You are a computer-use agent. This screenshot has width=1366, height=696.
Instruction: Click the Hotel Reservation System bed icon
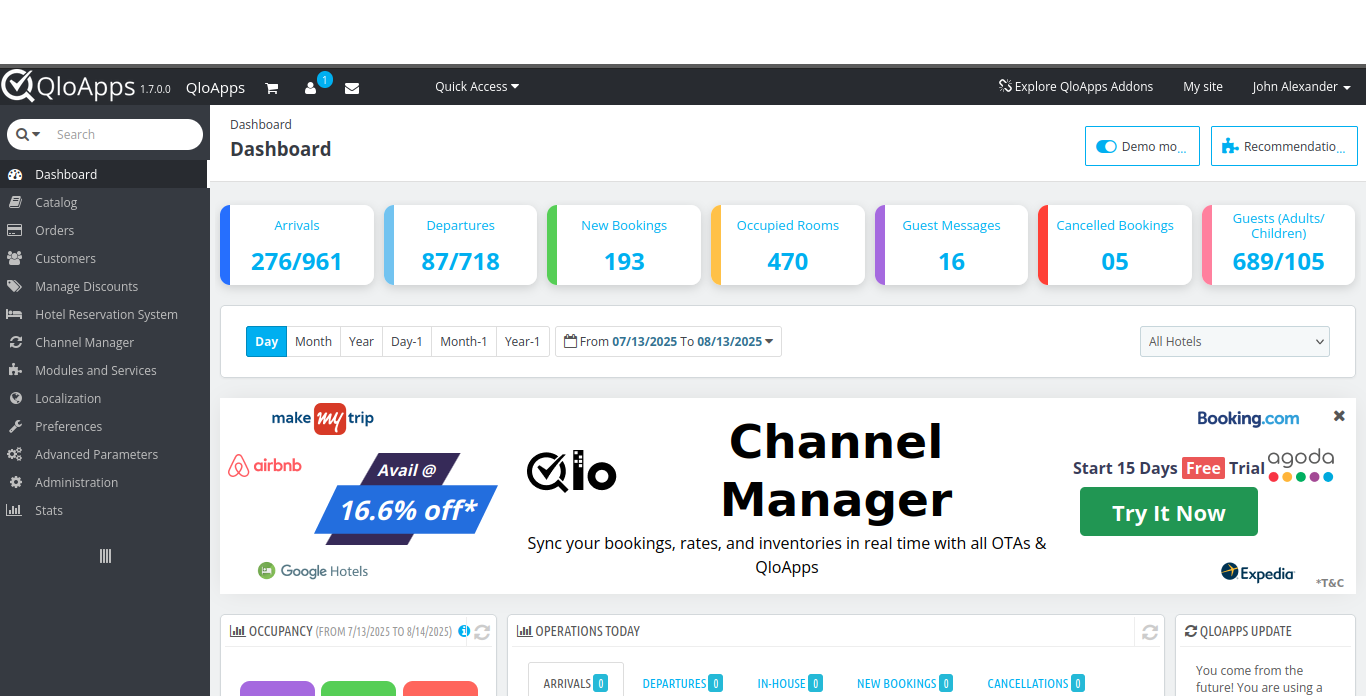click(x=14, y=314)
